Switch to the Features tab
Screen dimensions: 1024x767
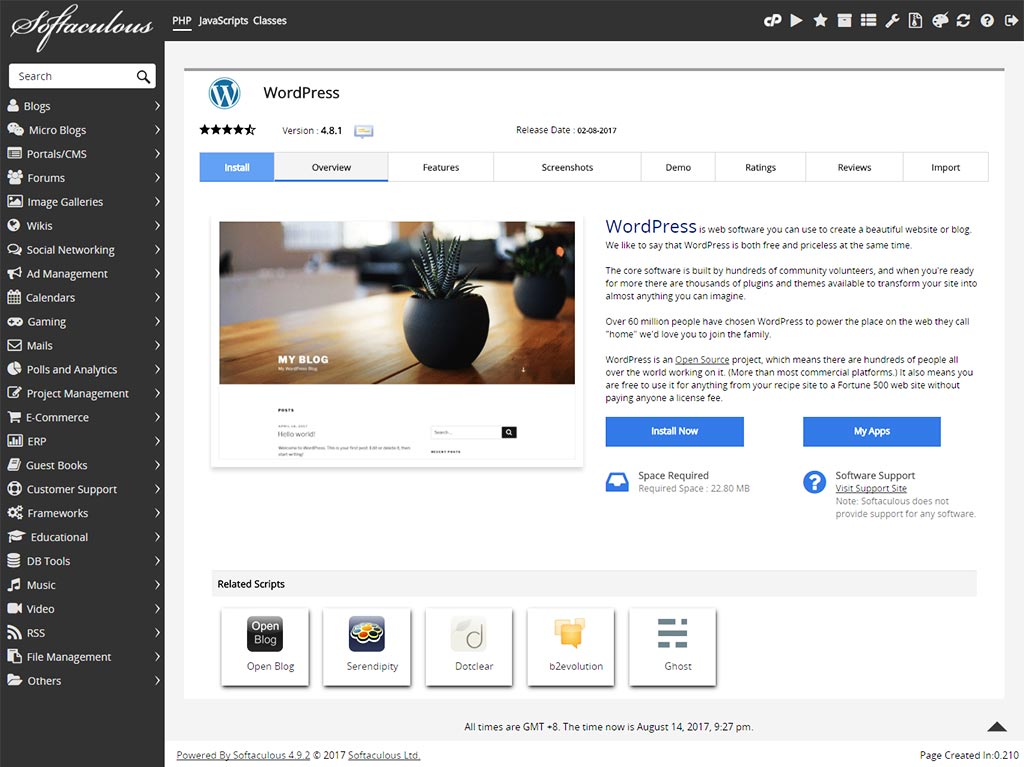pos(441,167)
